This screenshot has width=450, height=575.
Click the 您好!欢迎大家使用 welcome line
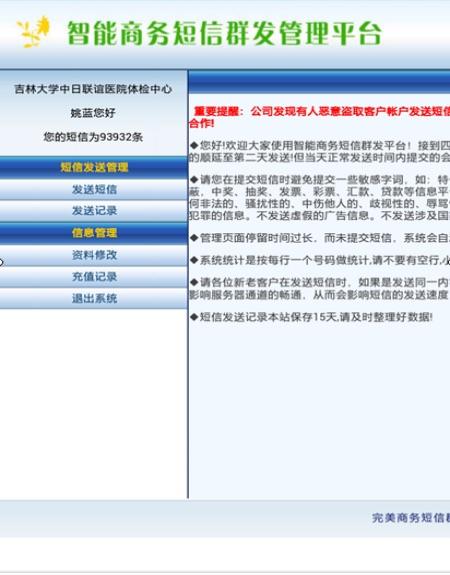(319, 151)
